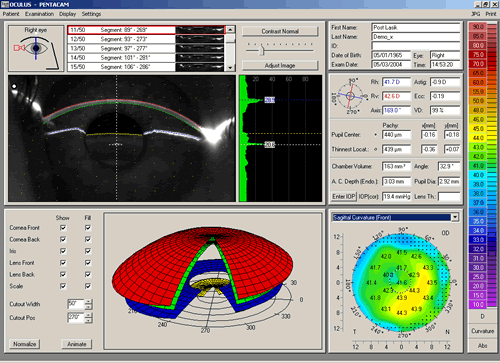Click the 45.0 yellow color scale swatch
This screenshot has height=363, width=500.
478,129
